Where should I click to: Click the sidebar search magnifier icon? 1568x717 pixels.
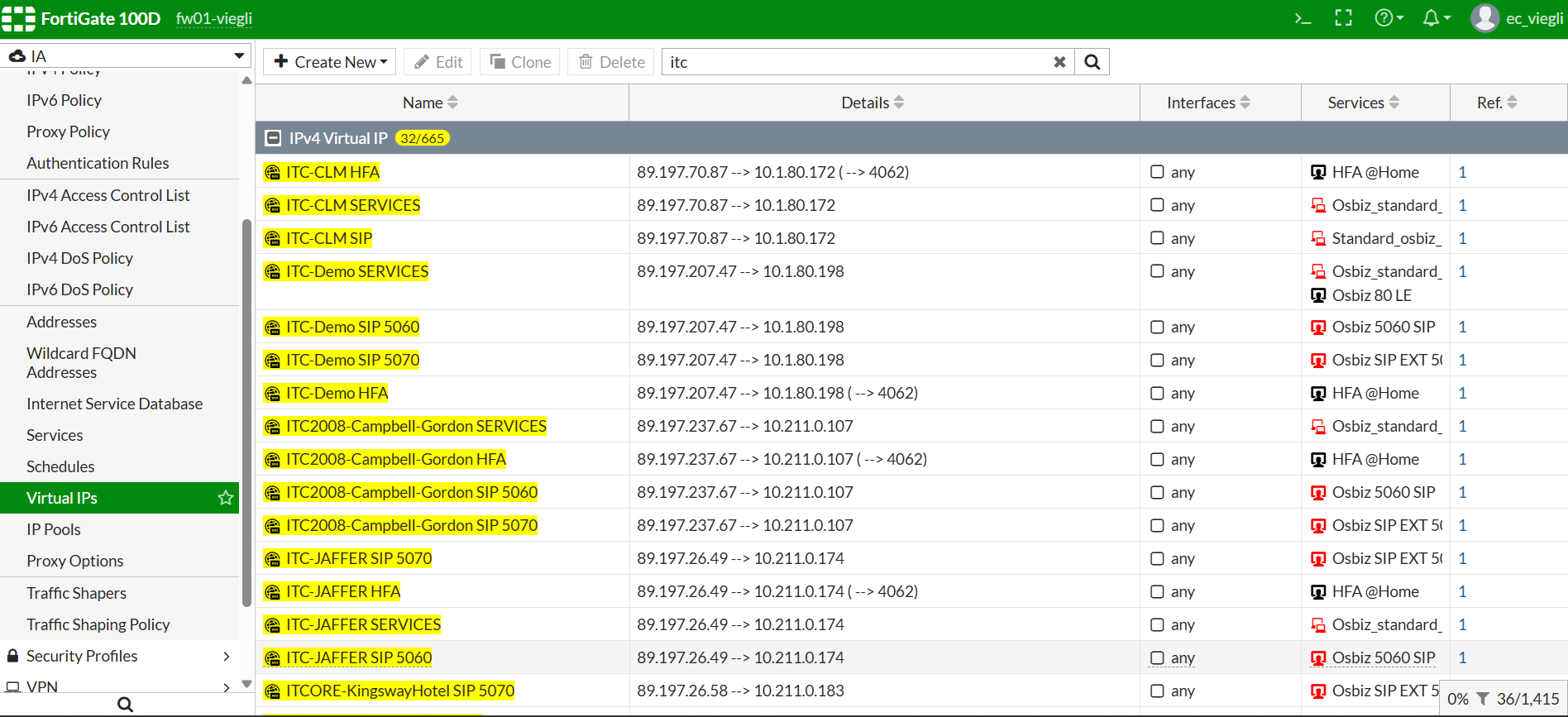point(125,705)
